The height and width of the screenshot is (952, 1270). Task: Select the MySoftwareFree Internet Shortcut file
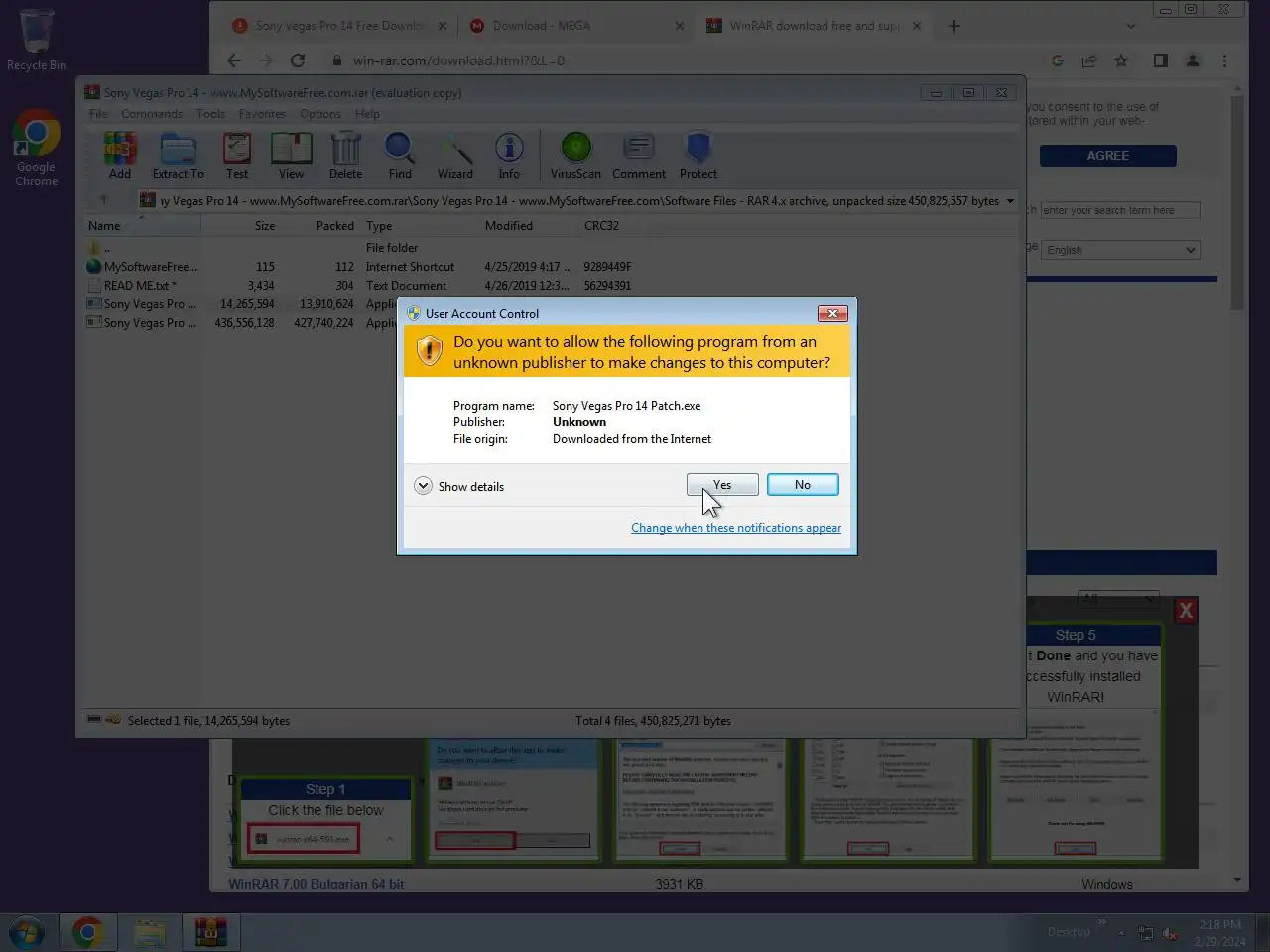click(x=358, y=267)
